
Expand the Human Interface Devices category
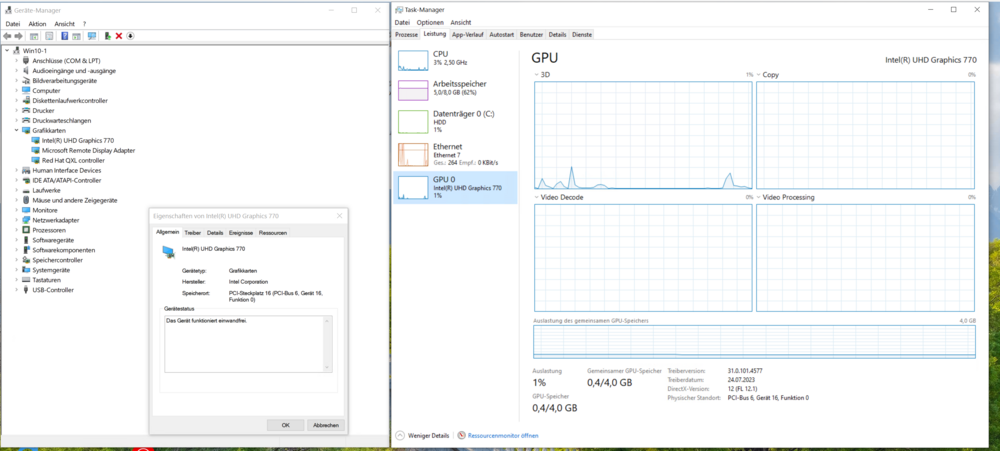coord(17,170)
